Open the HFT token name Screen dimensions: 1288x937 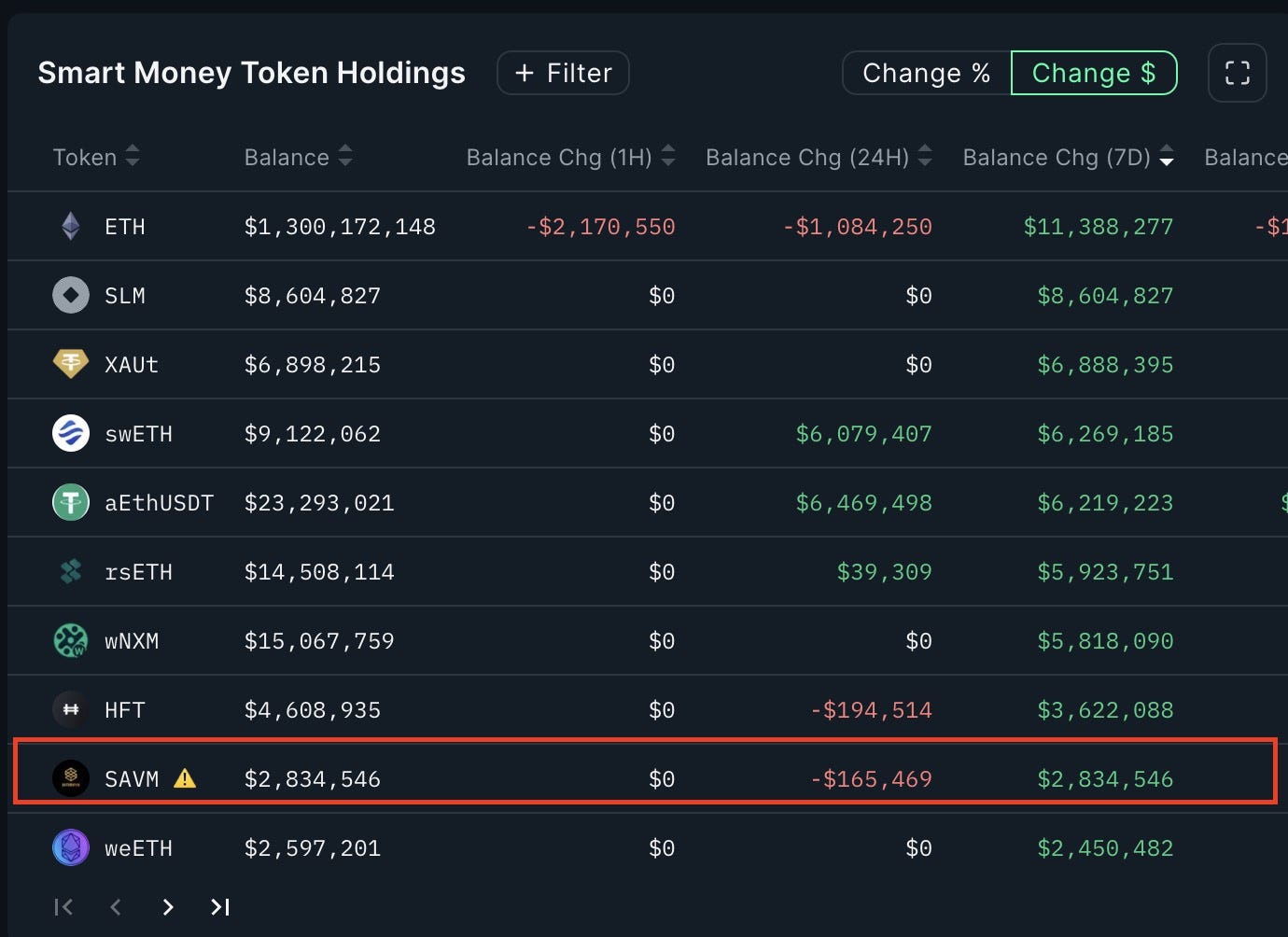125,710
